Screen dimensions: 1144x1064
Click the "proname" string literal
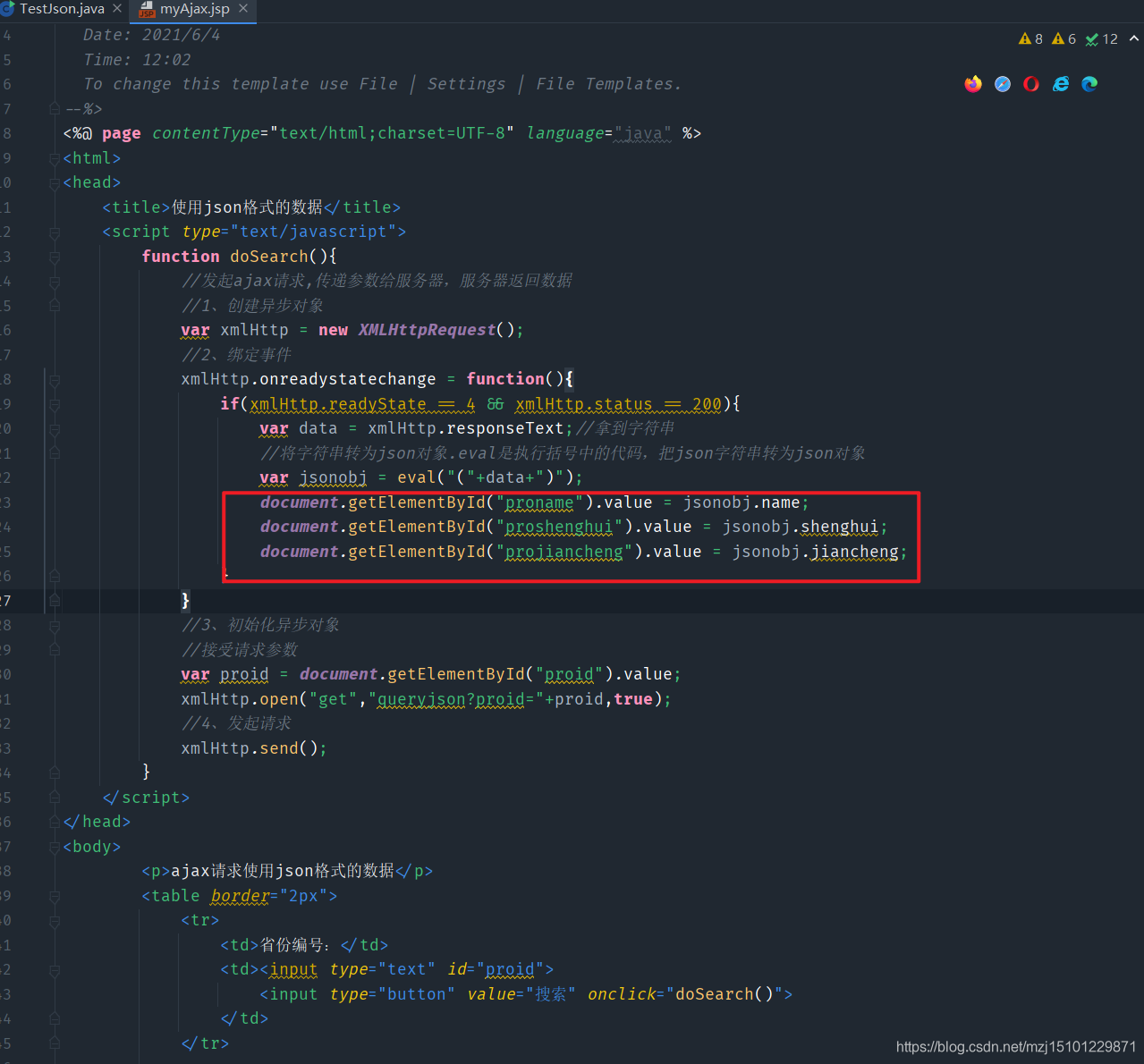539,502
